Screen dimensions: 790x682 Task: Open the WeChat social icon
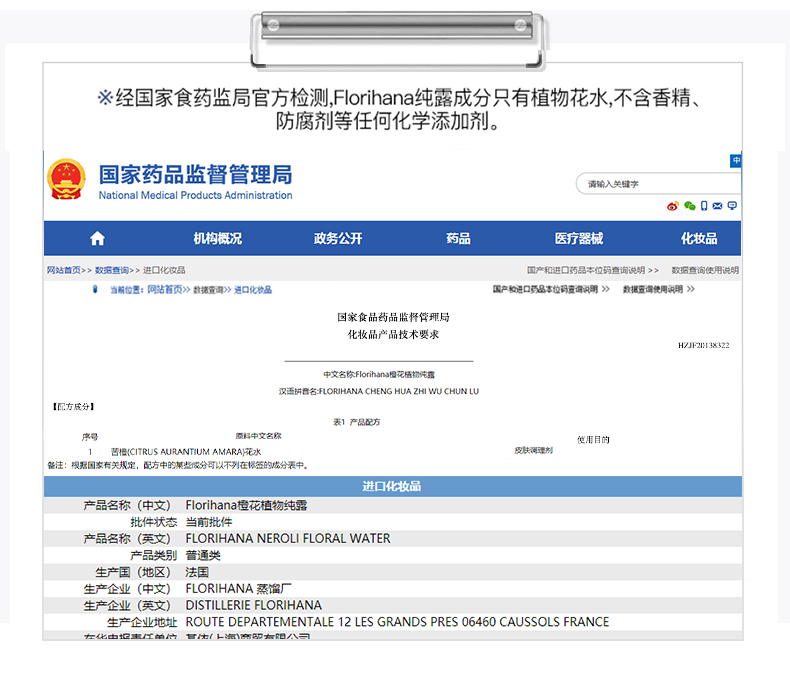point(690,206)
